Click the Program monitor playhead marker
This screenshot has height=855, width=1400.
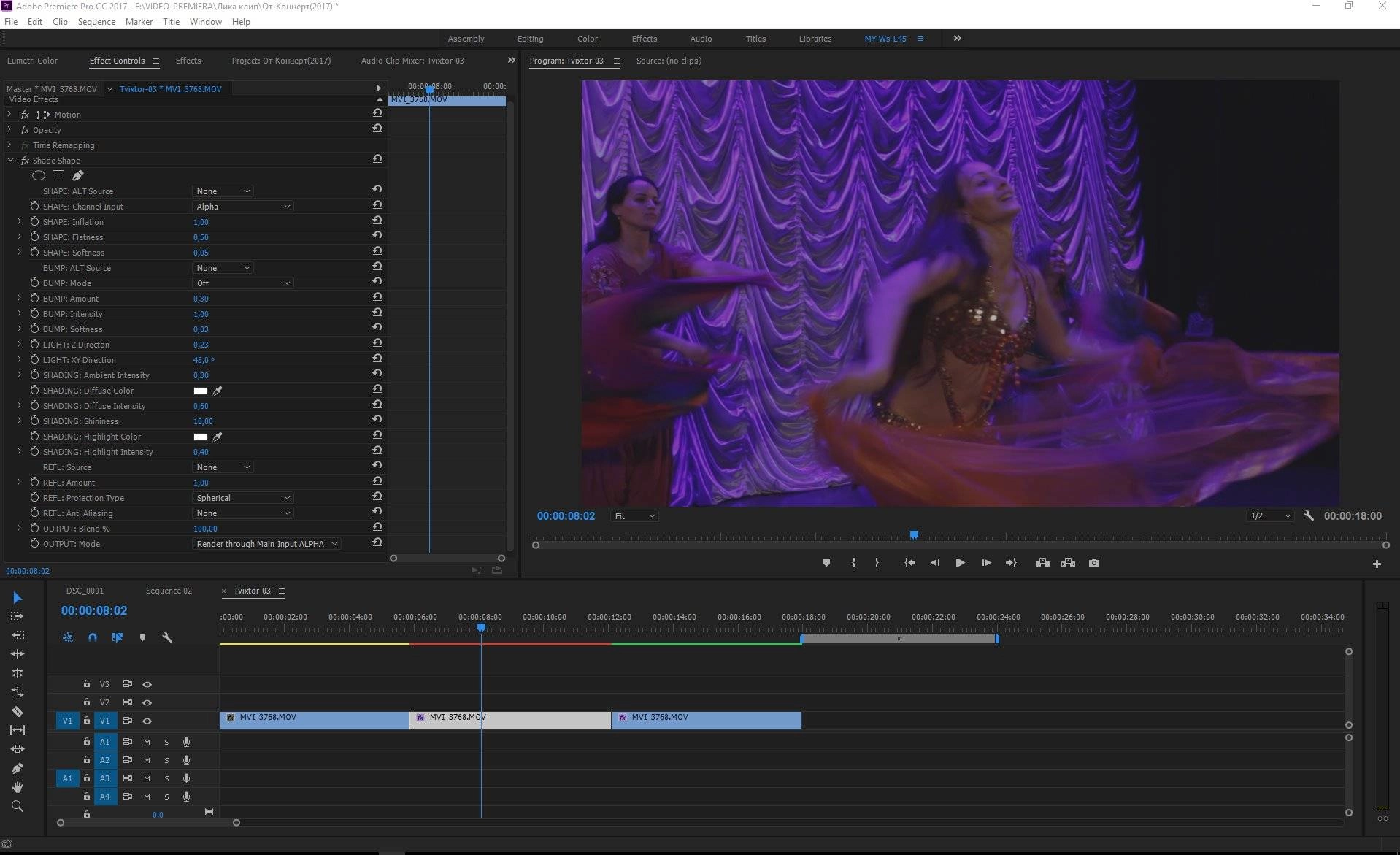(914, 535)
